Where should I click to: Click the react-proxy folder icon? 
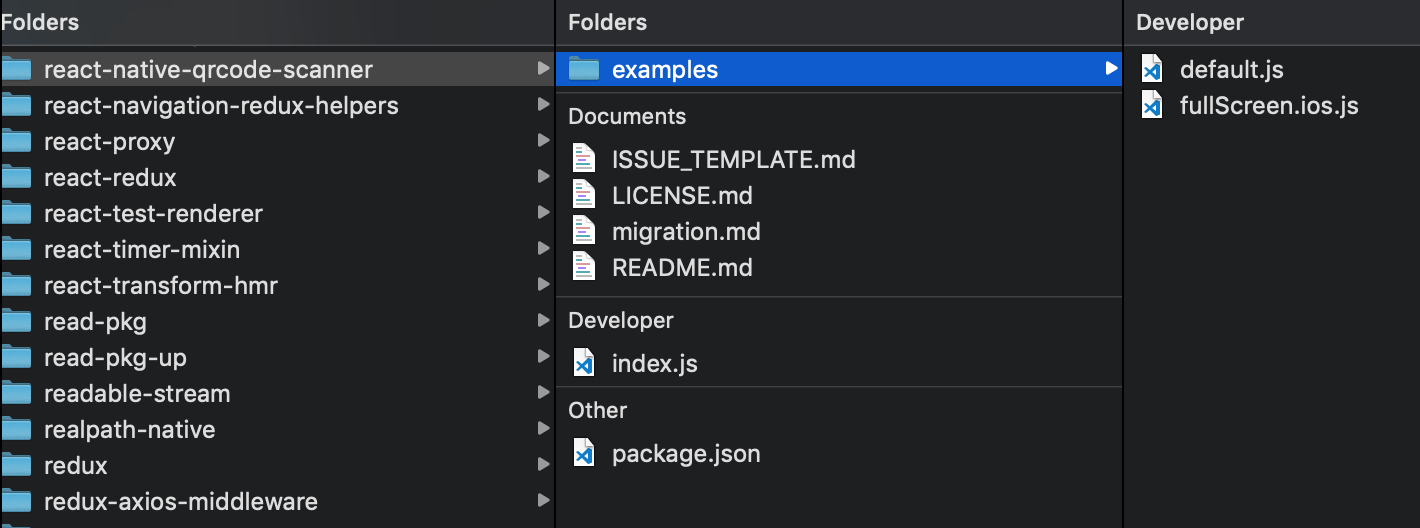[16, 141]
